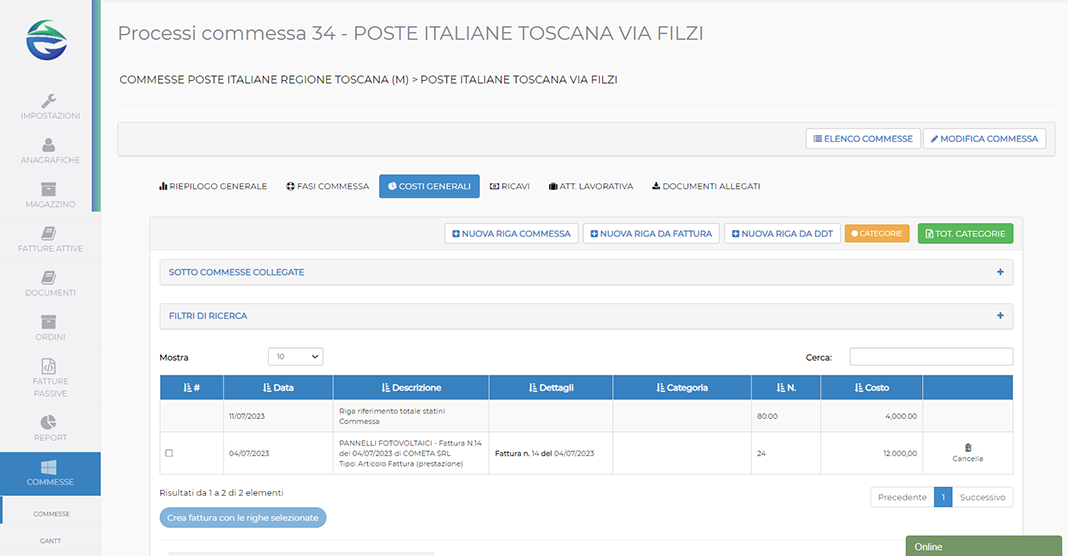This screenshot has width=1068, height=556.
Task: Sort table by Categoria column
Action: click(x=682, y=388)
